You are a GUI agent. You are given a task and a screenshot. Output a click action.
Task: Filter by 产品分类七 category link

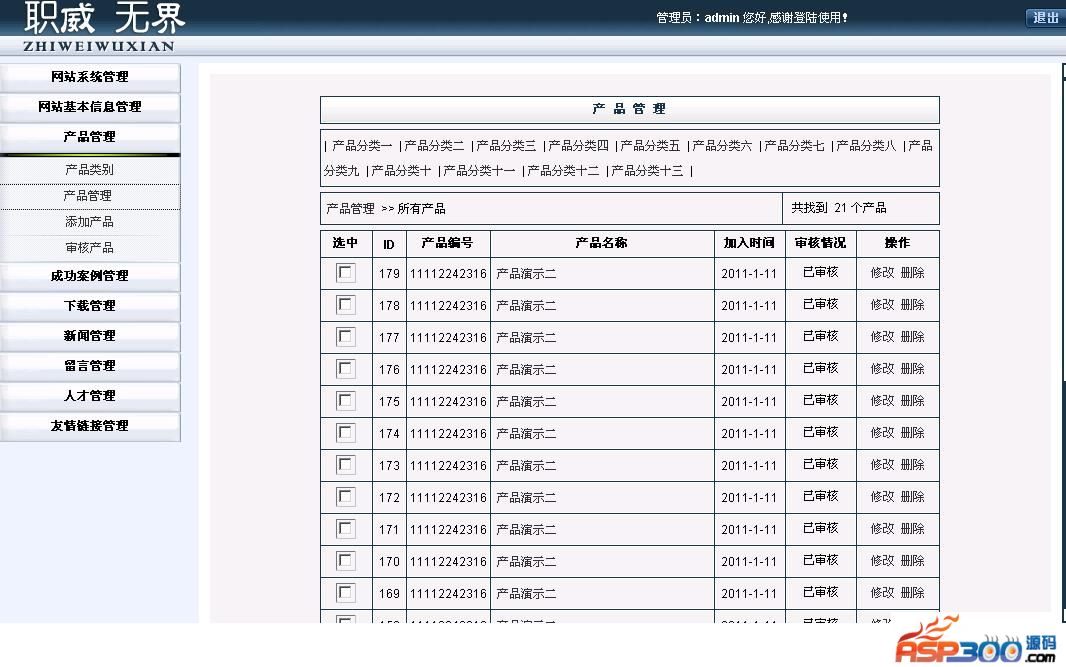coord(794,146)
